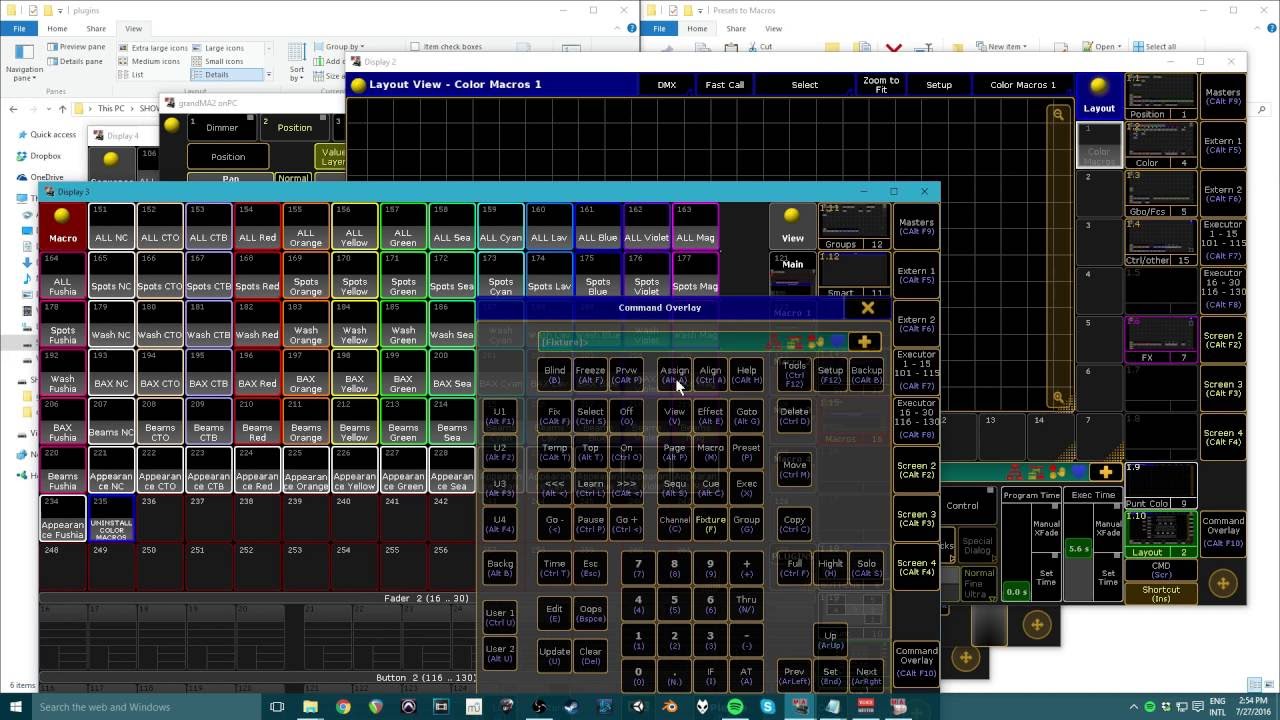1280x720 pixels.
Task: Open Skype from the taskbar
Action: (767, 706)
